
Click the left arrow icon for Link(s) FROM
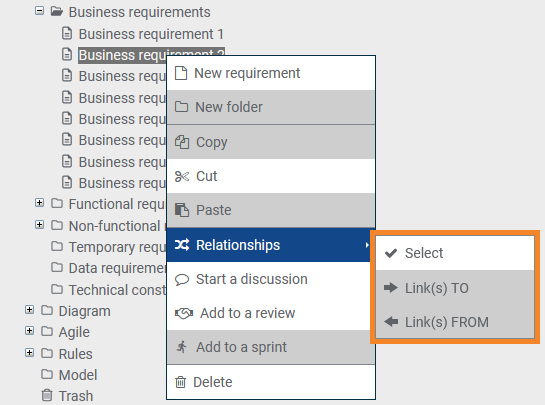pos(391,322)
